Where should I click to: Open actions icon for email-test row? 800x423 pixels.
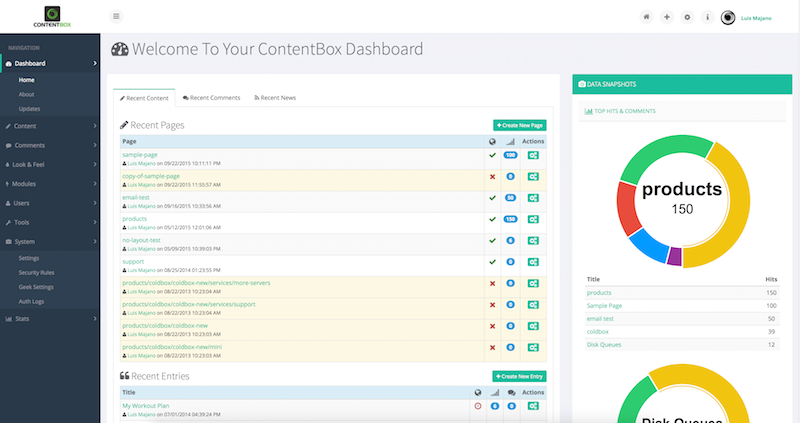click(534, 198)
